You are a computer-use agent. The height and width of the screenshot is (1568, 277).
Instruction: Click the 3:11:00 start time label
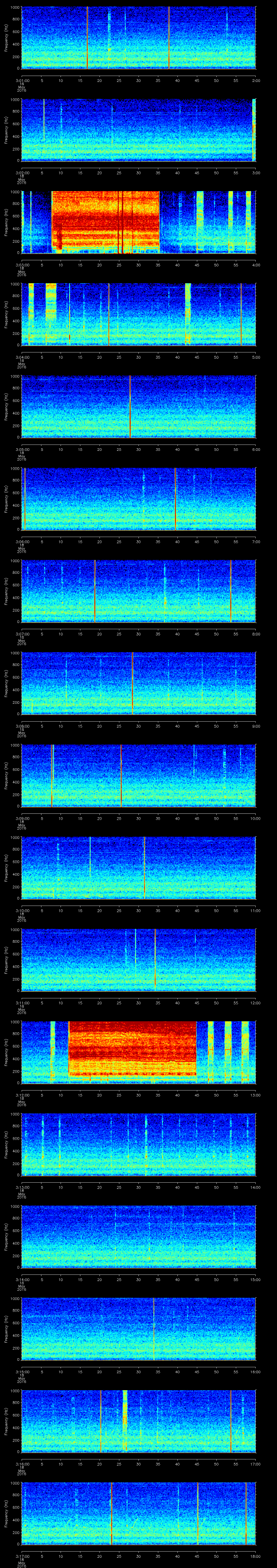[x=22, y=1003]
